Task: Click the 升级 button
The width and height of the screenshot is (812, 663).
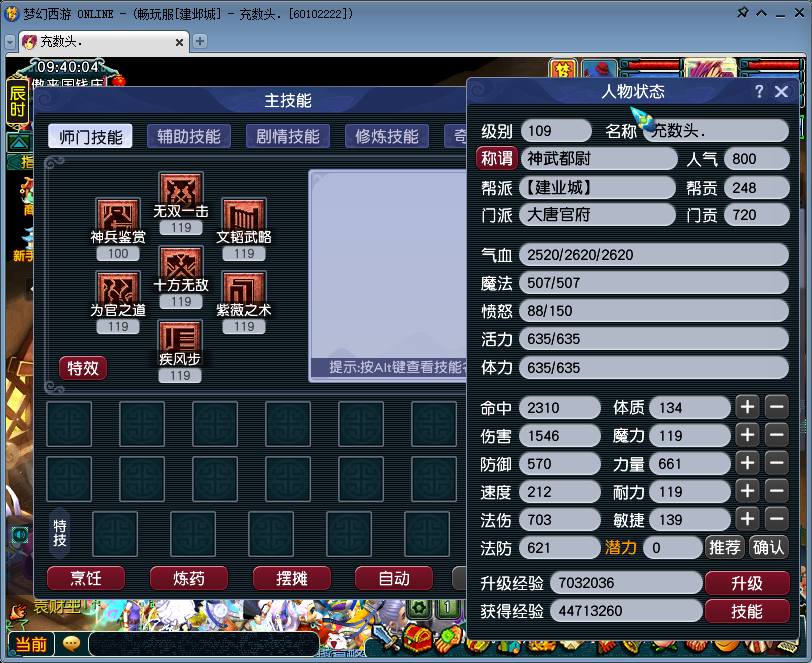Action: point(746,582)
